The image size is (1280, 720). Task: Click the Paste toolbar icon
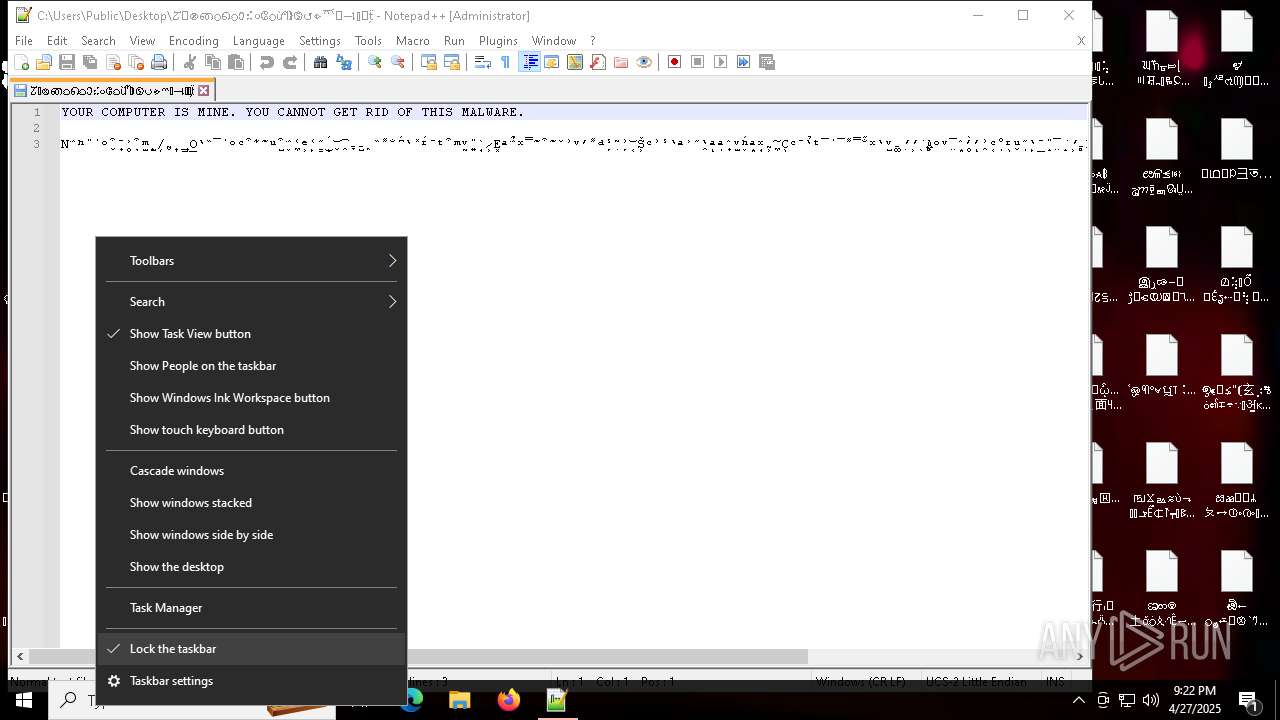tap(236, 62)
